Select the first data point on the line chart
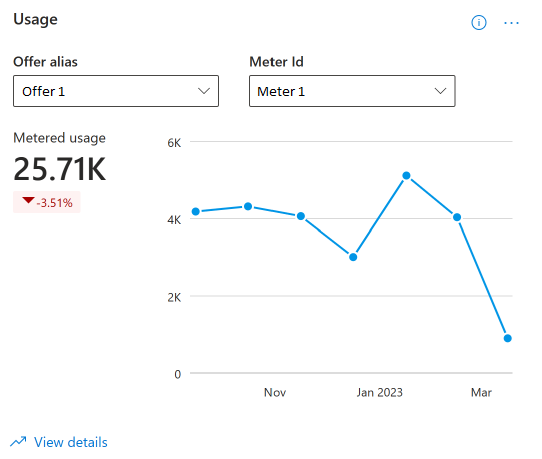The image size is (542, 459). pyautogui.click(x=196, y=212)
